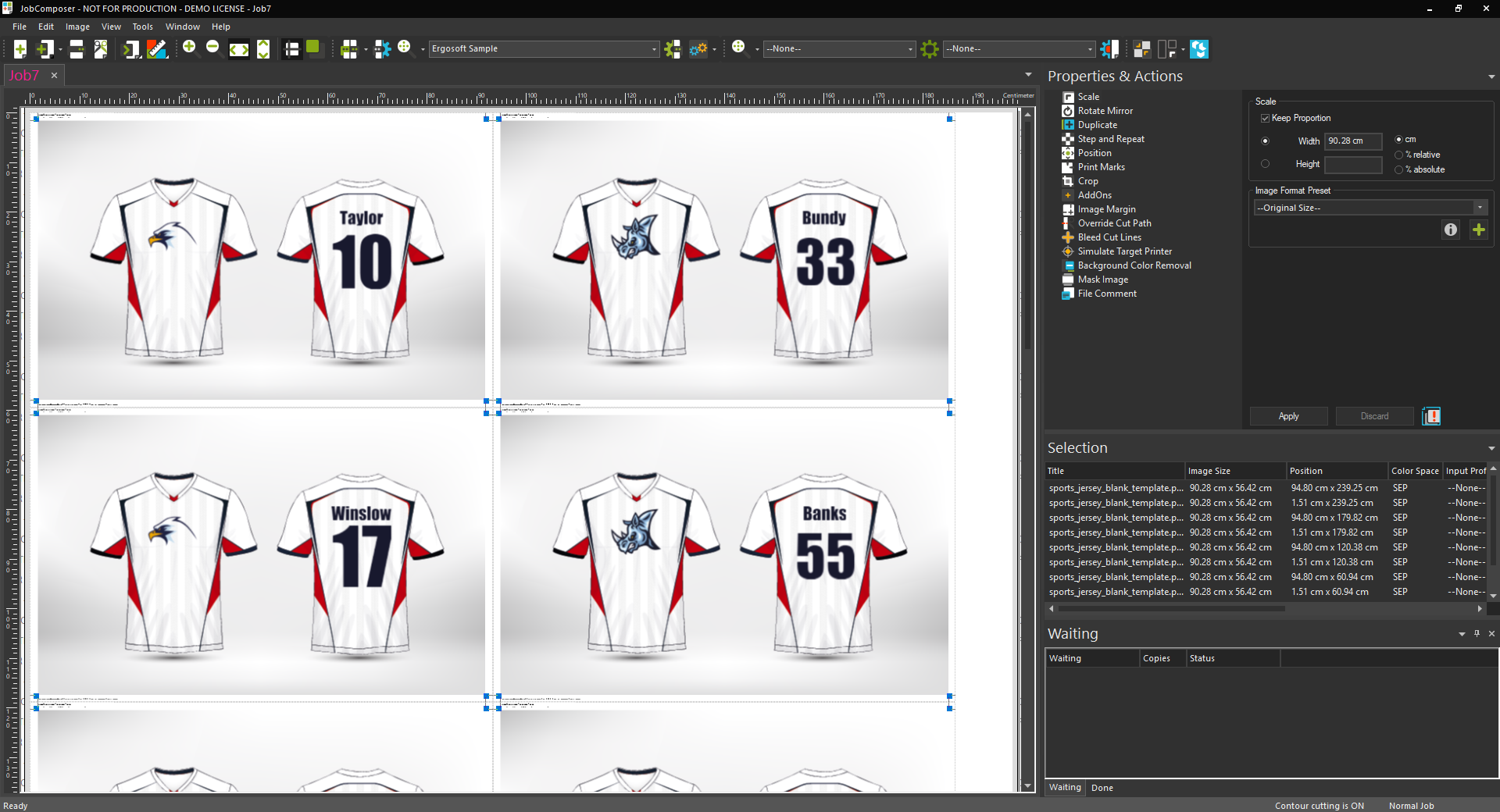Viewport: 1500px width, 812px height.
Task: Select the Width radio button
Action: pos(1265,141)
